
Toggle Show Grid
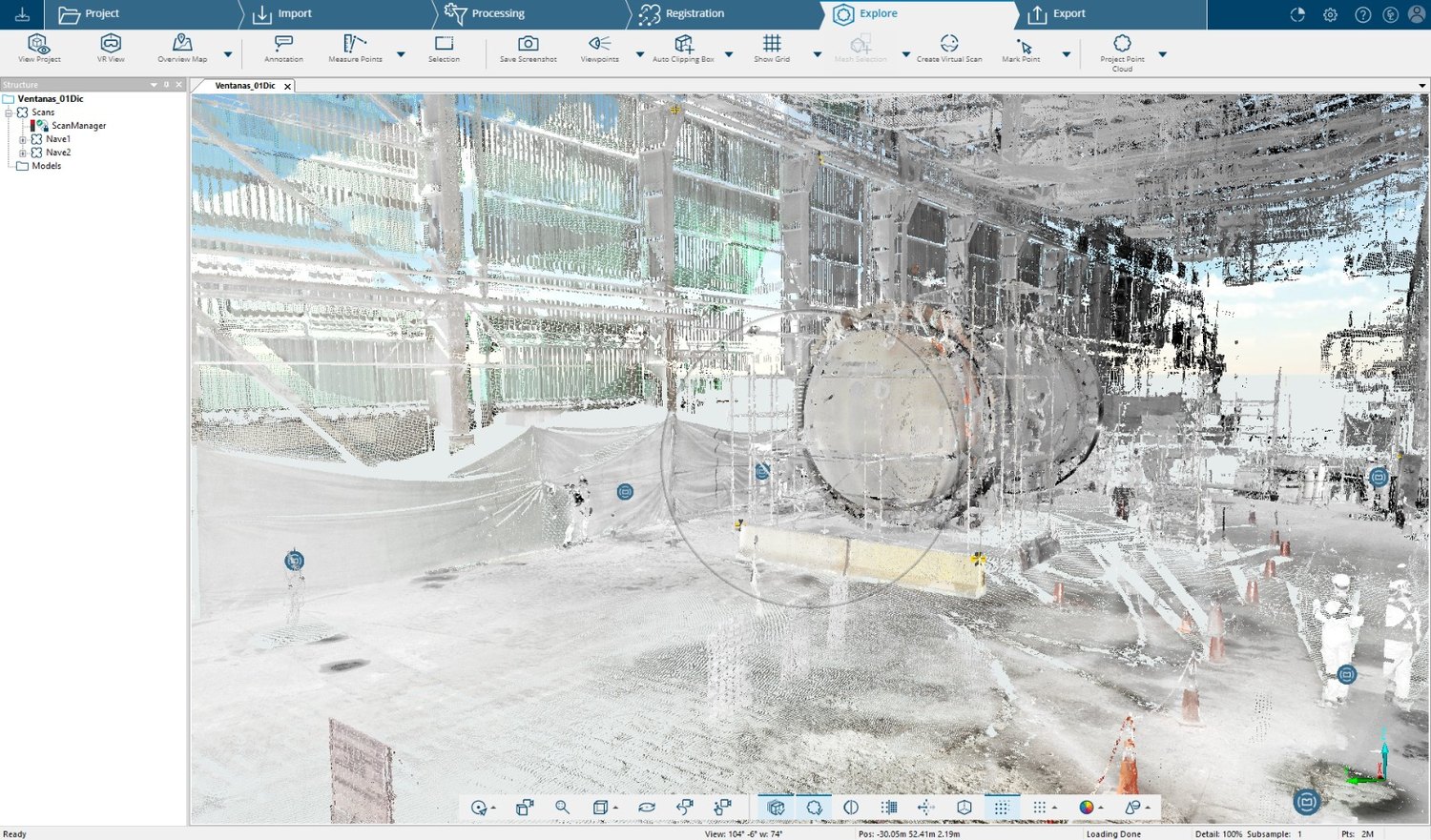click(x=772, y=49)
